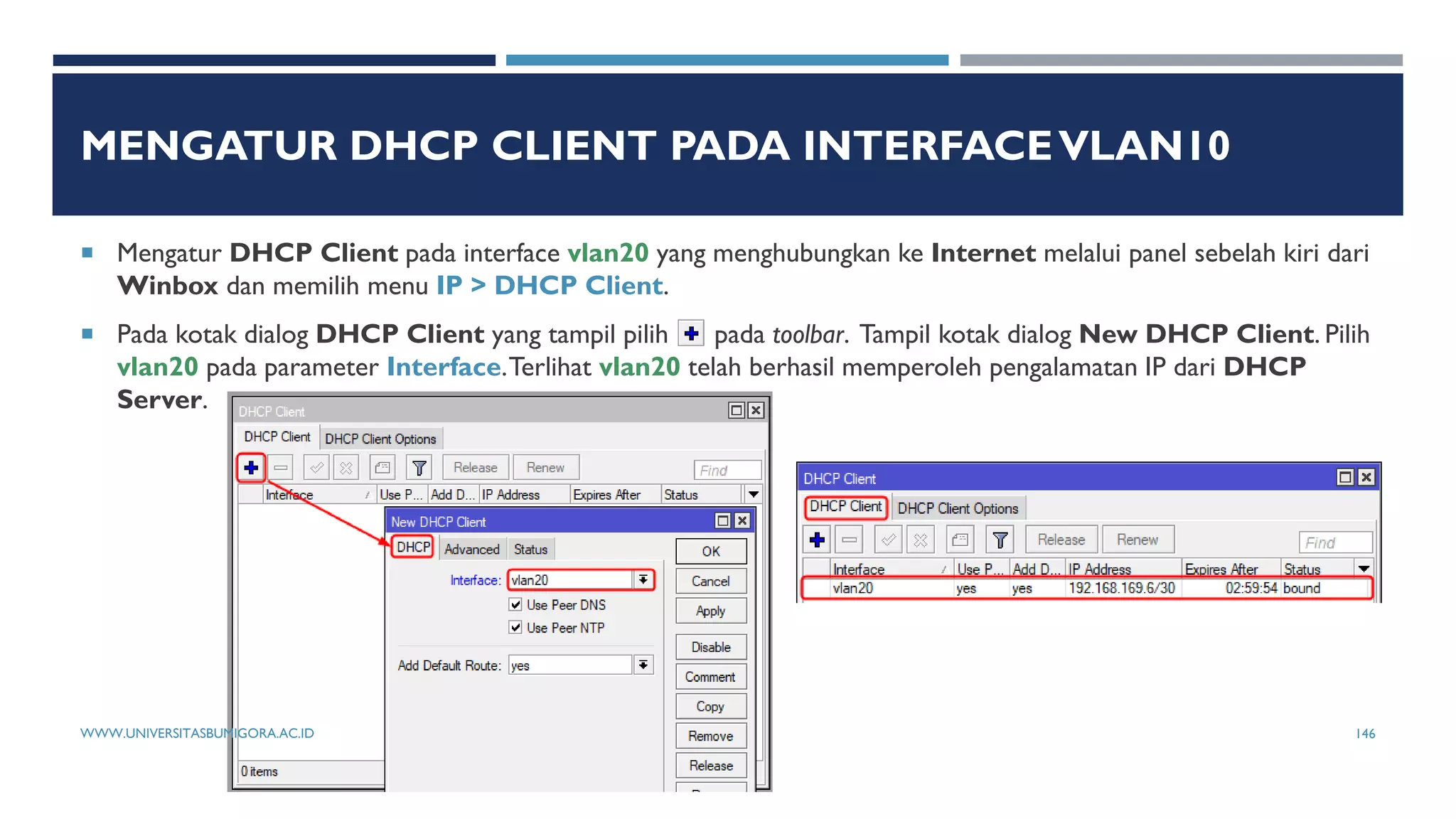Screen dimensions: 1456x819
Task: Click the enable checkmark icon in left DHCP Client toolbar
Action: click(316, 468)
